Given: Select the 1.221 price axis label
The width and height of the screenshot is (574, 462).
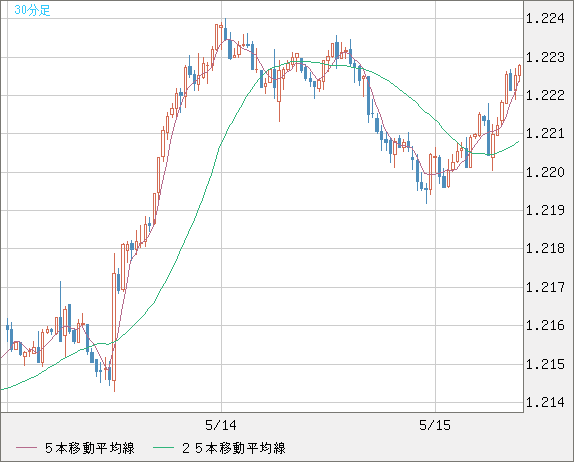Looking at the screenshot, I should (x=545, y=133).
